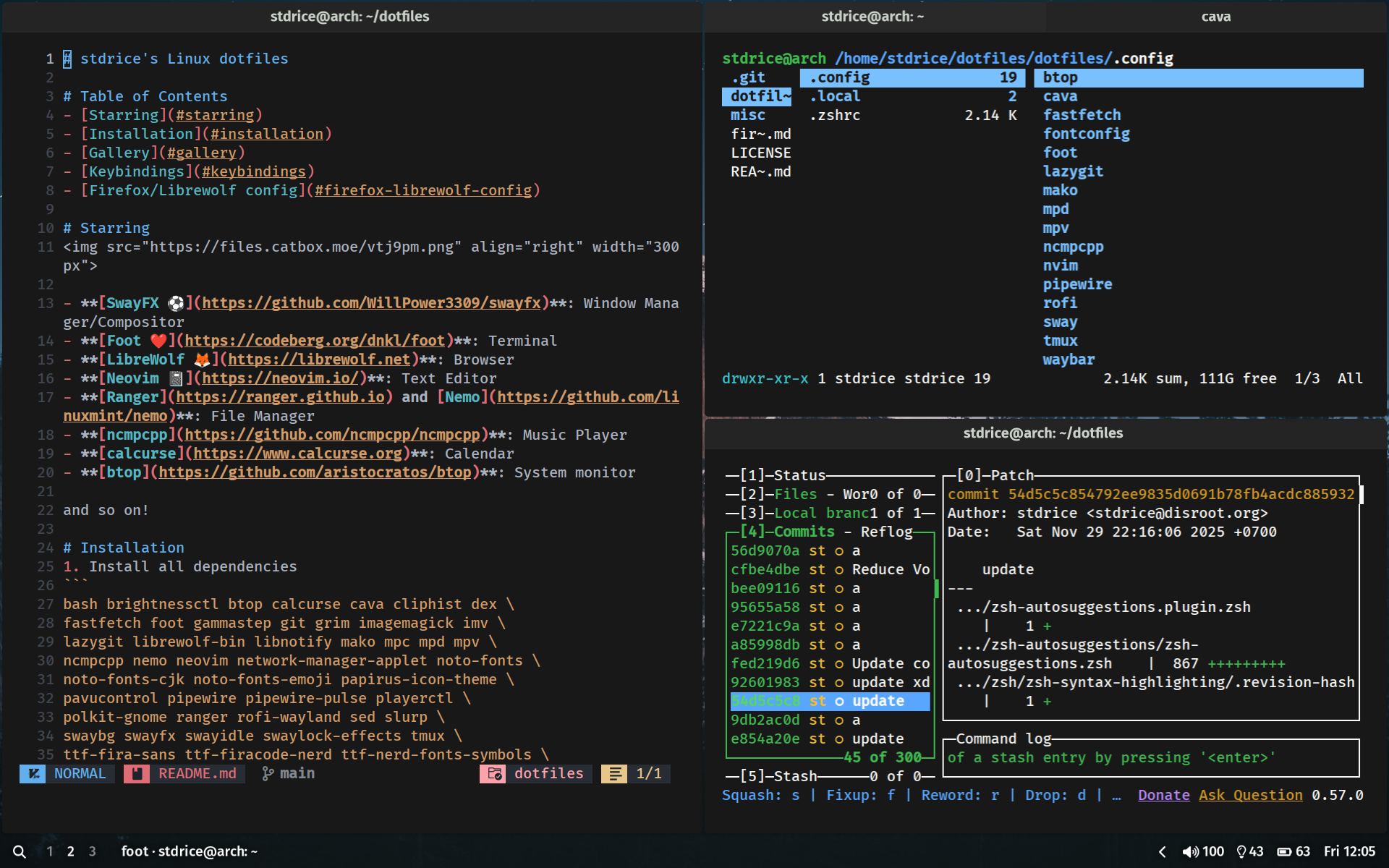Open the Ask Question link
1389x868 pixels.
tap(1250, 795)
